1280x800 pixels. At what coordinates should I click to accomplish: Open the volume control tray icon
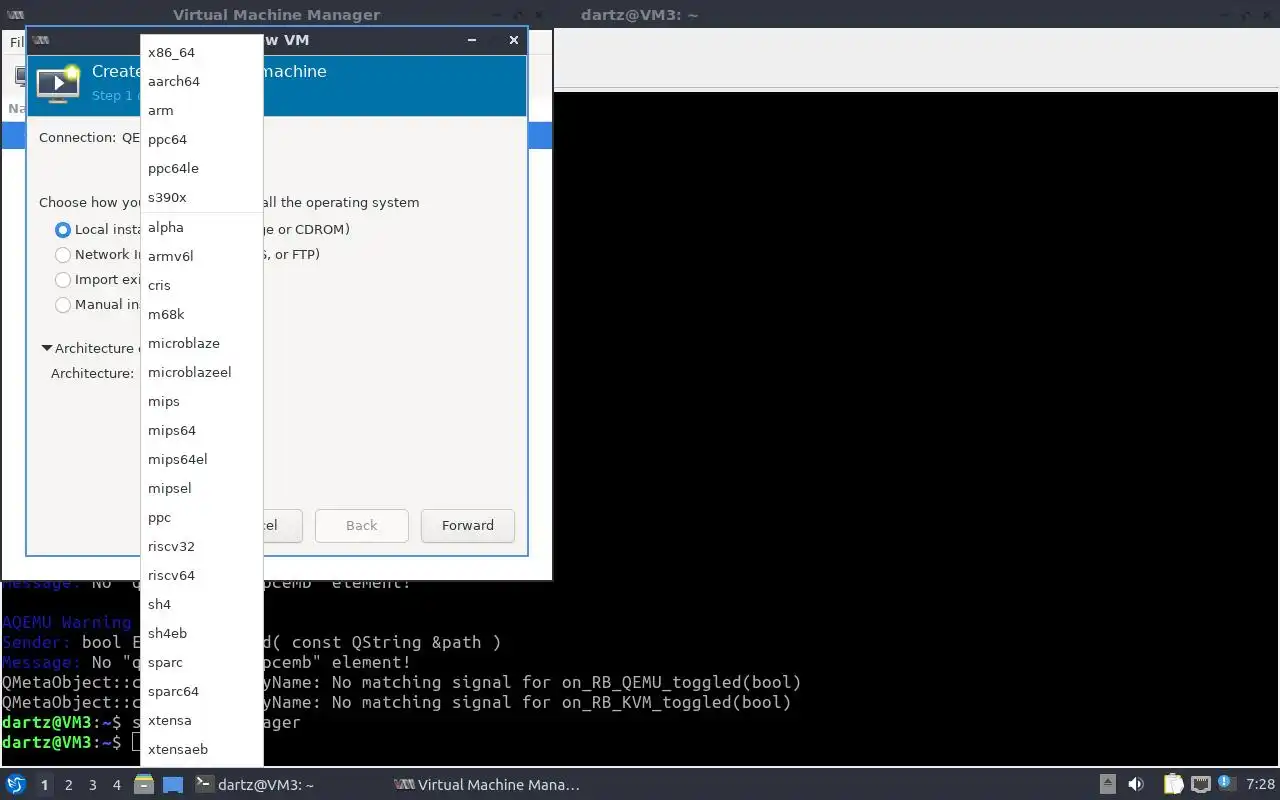coord(1136,784)
